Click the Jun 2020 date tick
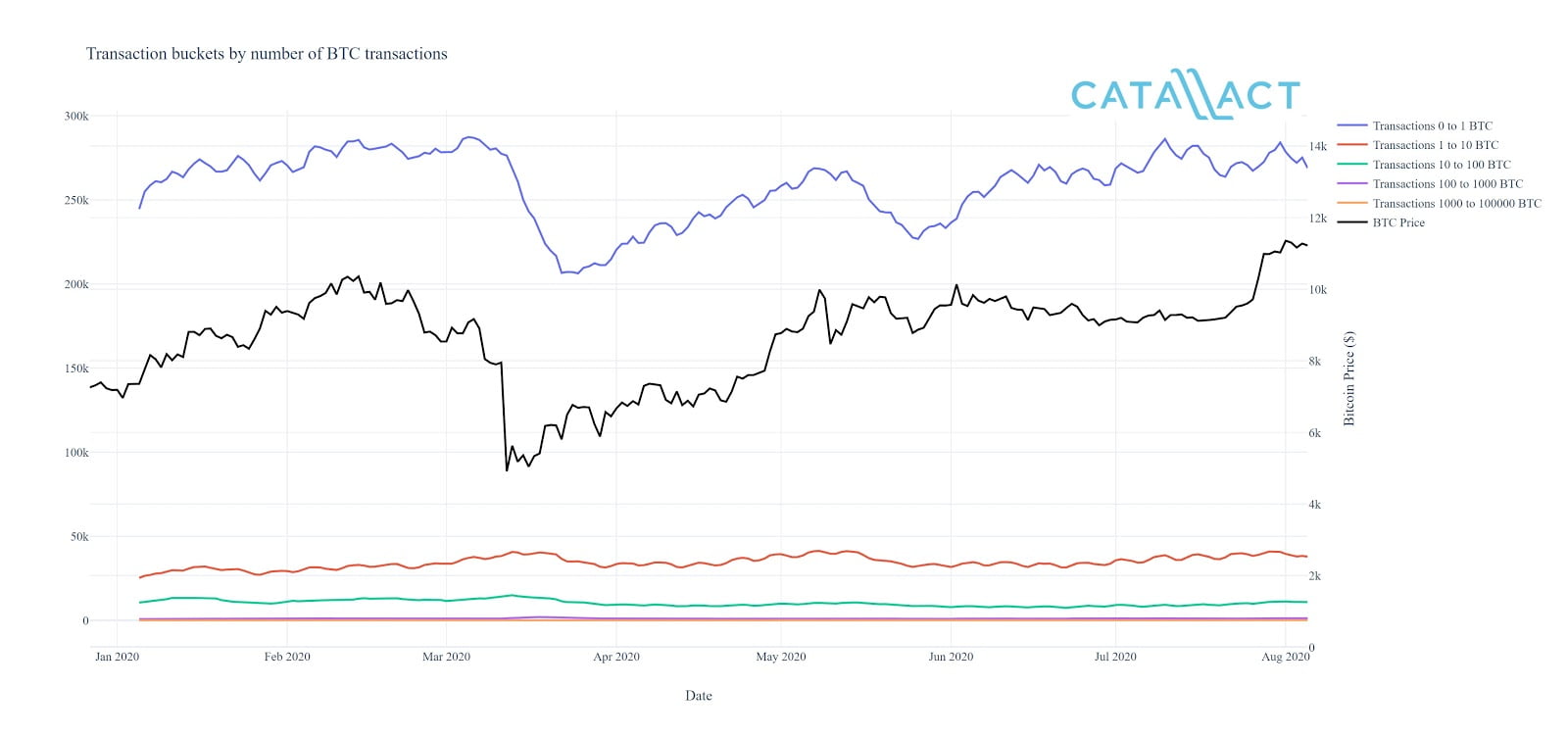The height and width of the screenshot is (737, 1568). tap(951, 657)
